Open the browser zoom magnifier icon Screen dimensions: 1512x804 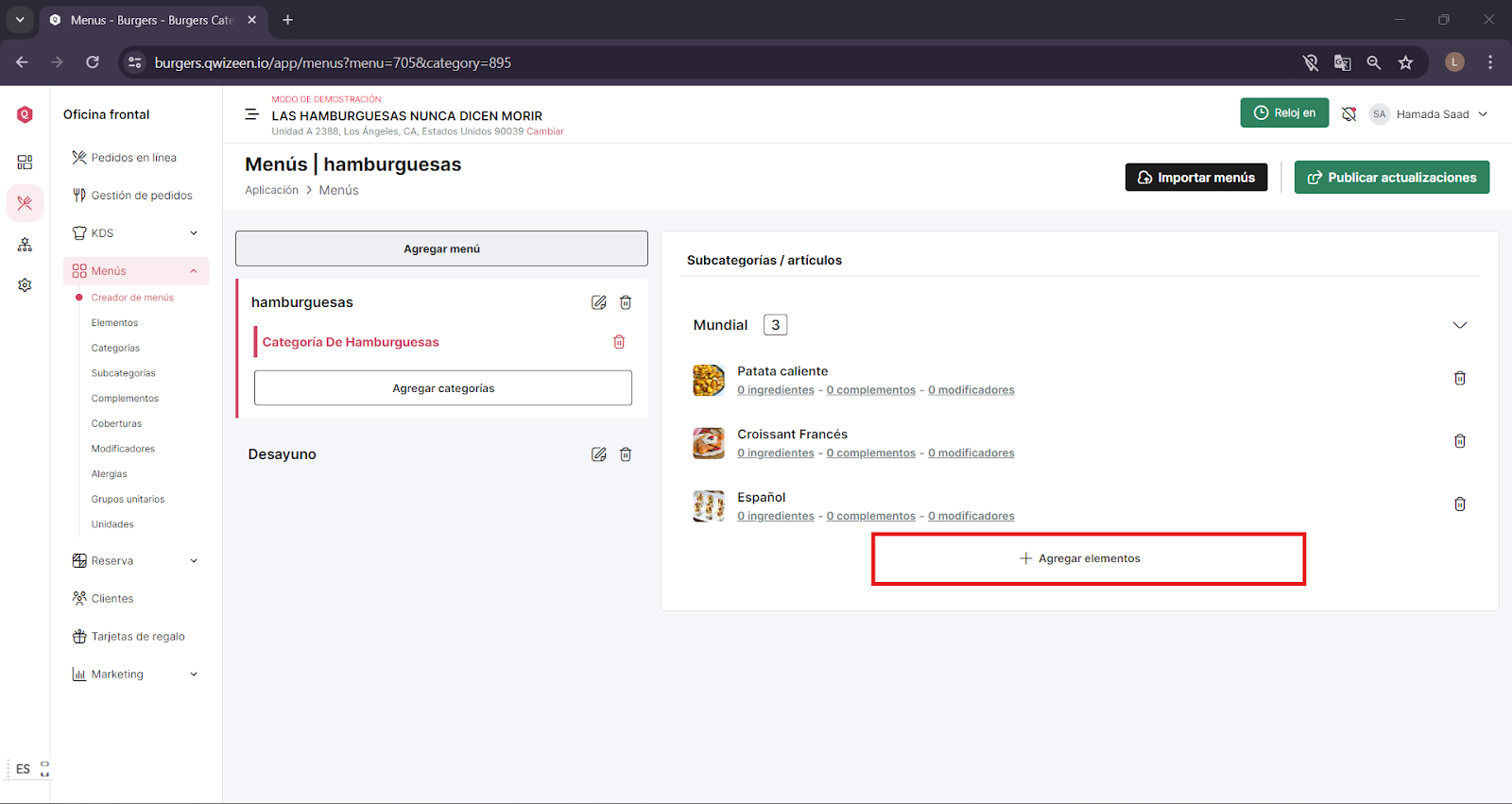click(1374, 62)
